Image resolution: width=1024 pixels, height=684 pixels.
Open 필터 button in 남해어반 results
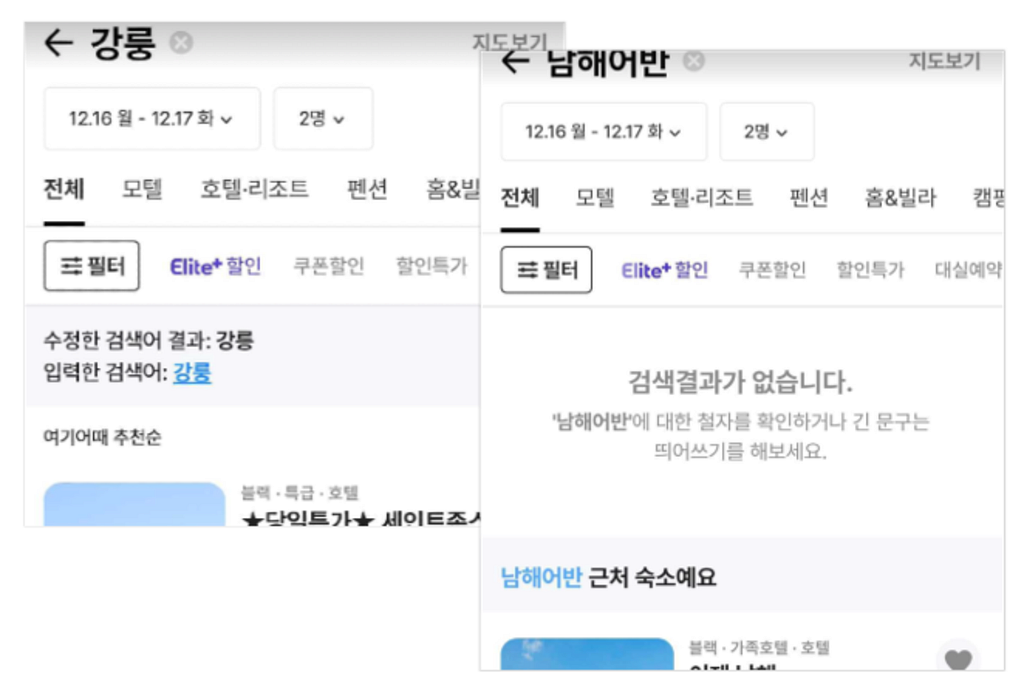546,270
